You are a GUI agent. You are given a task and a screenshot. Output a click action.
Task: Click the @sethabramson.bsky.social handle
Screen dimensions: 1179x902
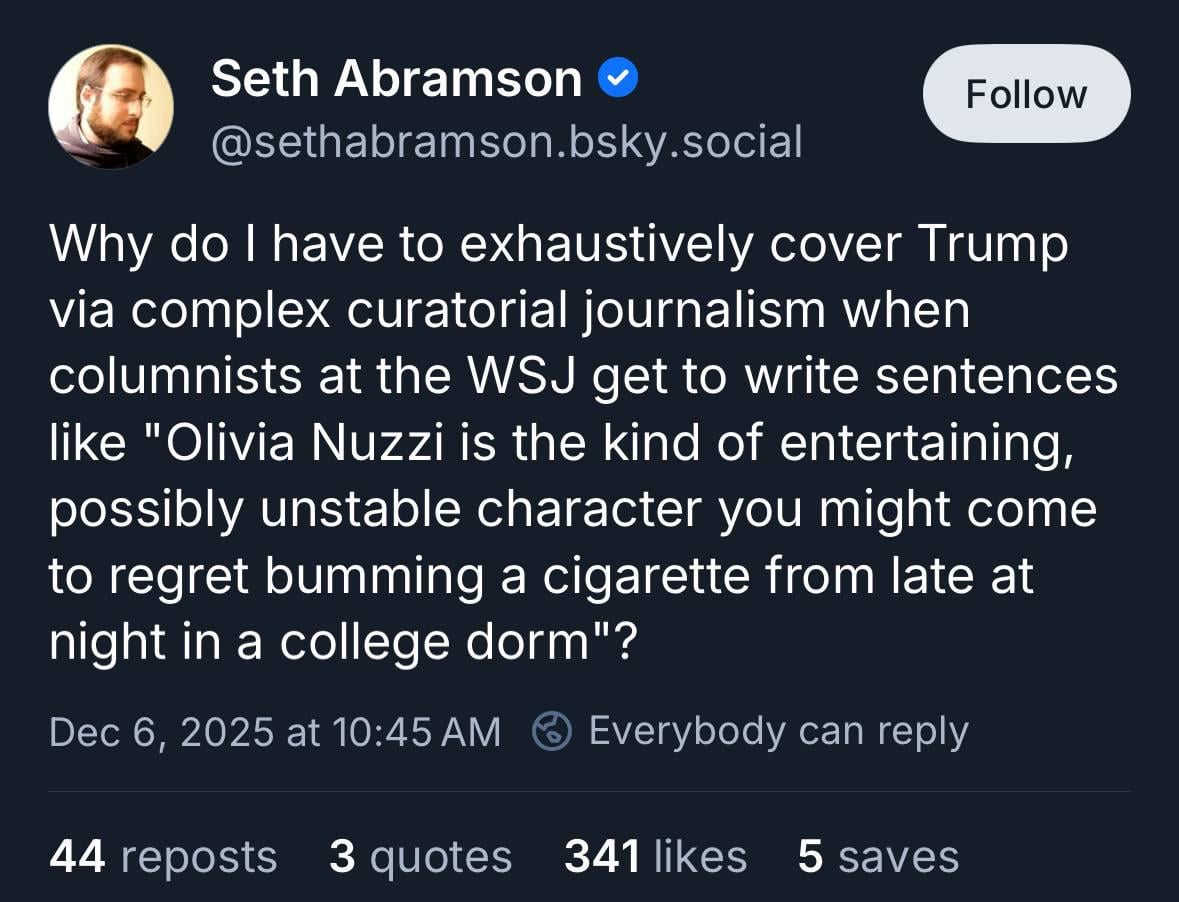coord(506,142)
